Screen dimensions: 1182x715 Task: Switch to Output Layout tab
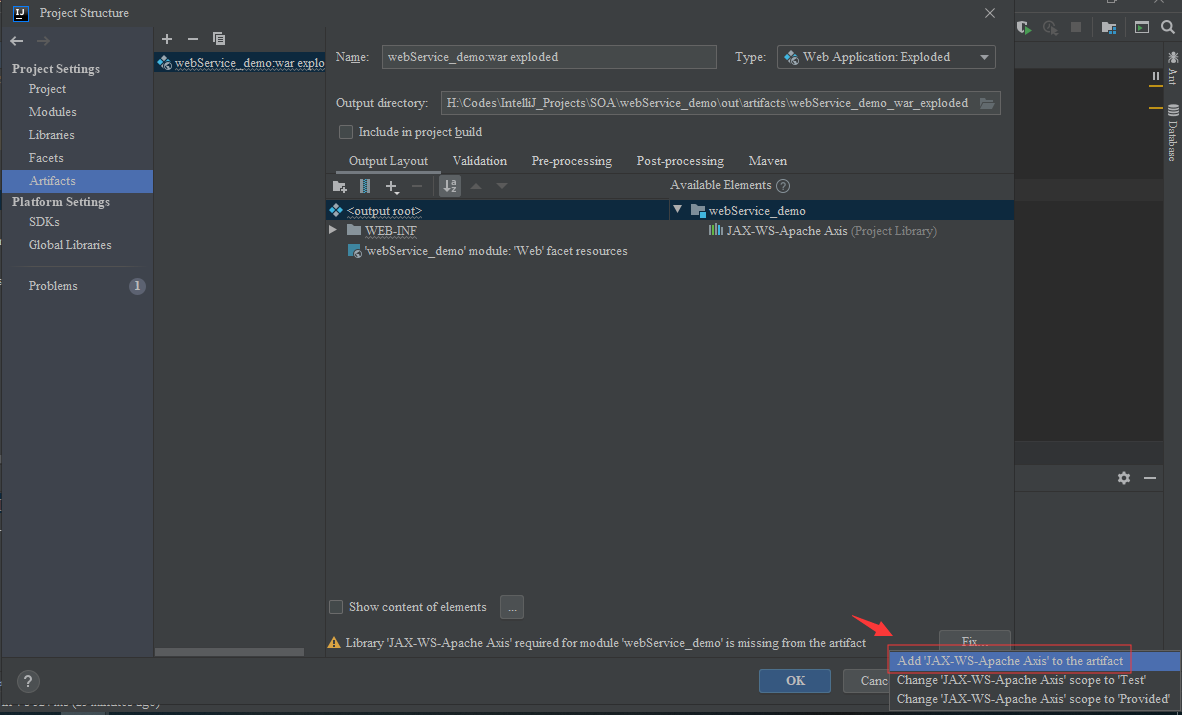tap(388, 161)
